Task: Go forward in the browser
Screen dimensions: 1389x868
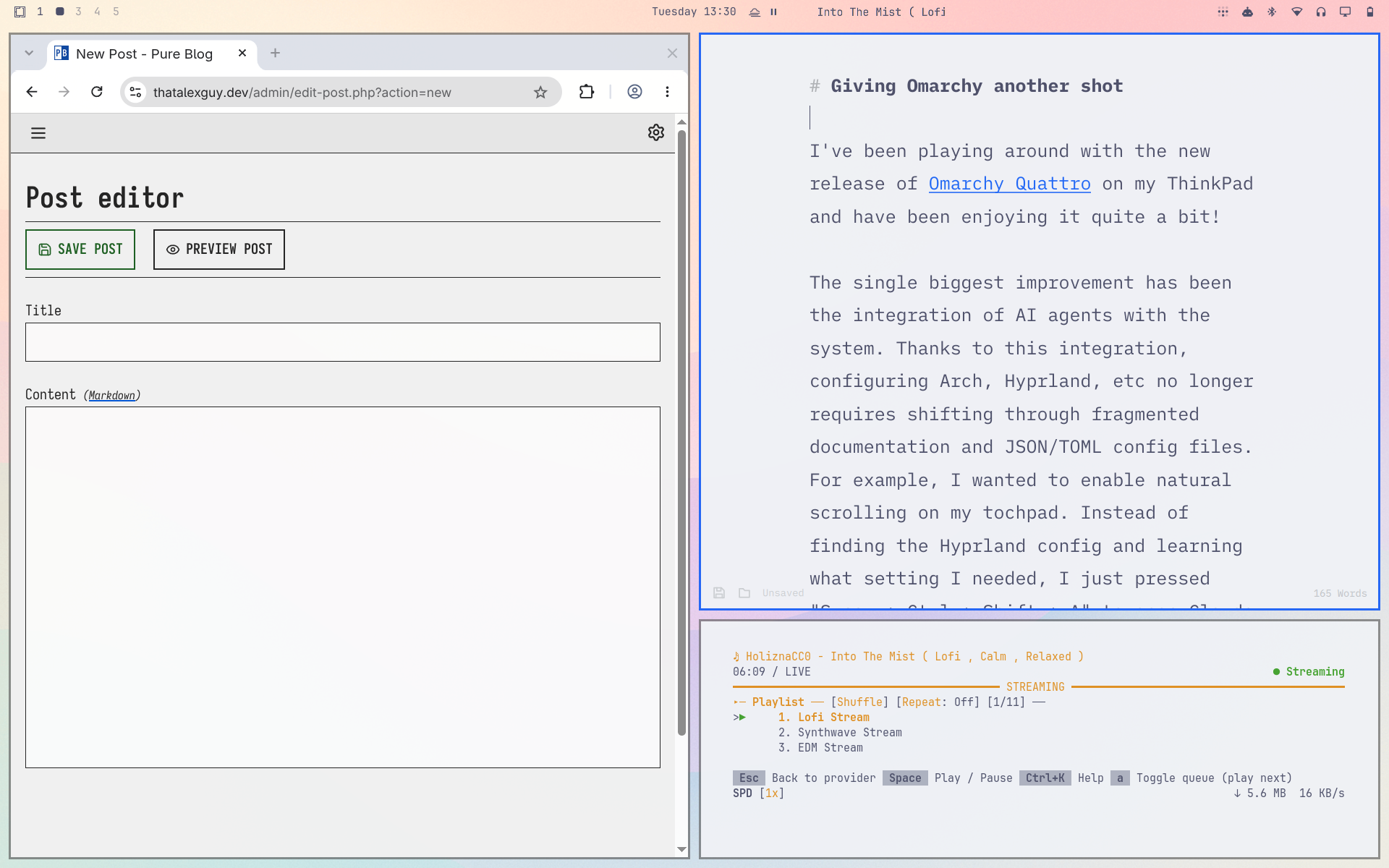Action: pos(64,92)
